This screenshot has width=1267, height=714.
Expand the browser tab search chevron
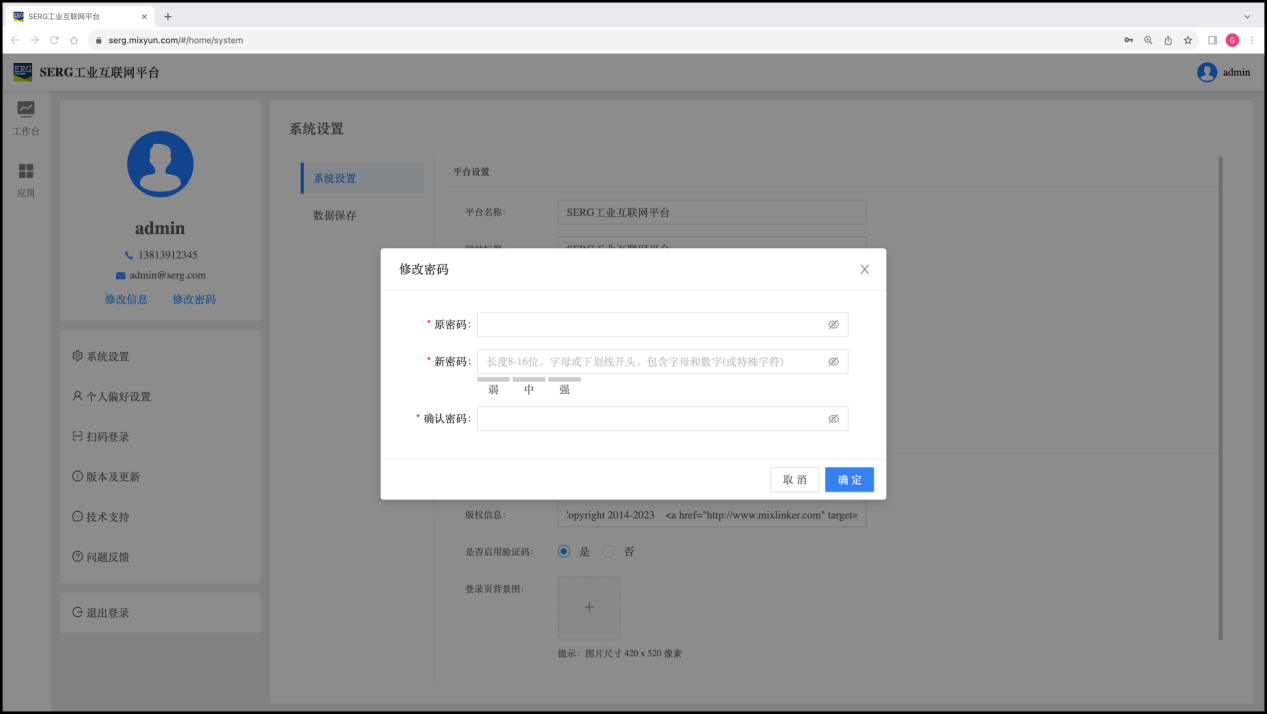coord(1247,16)
